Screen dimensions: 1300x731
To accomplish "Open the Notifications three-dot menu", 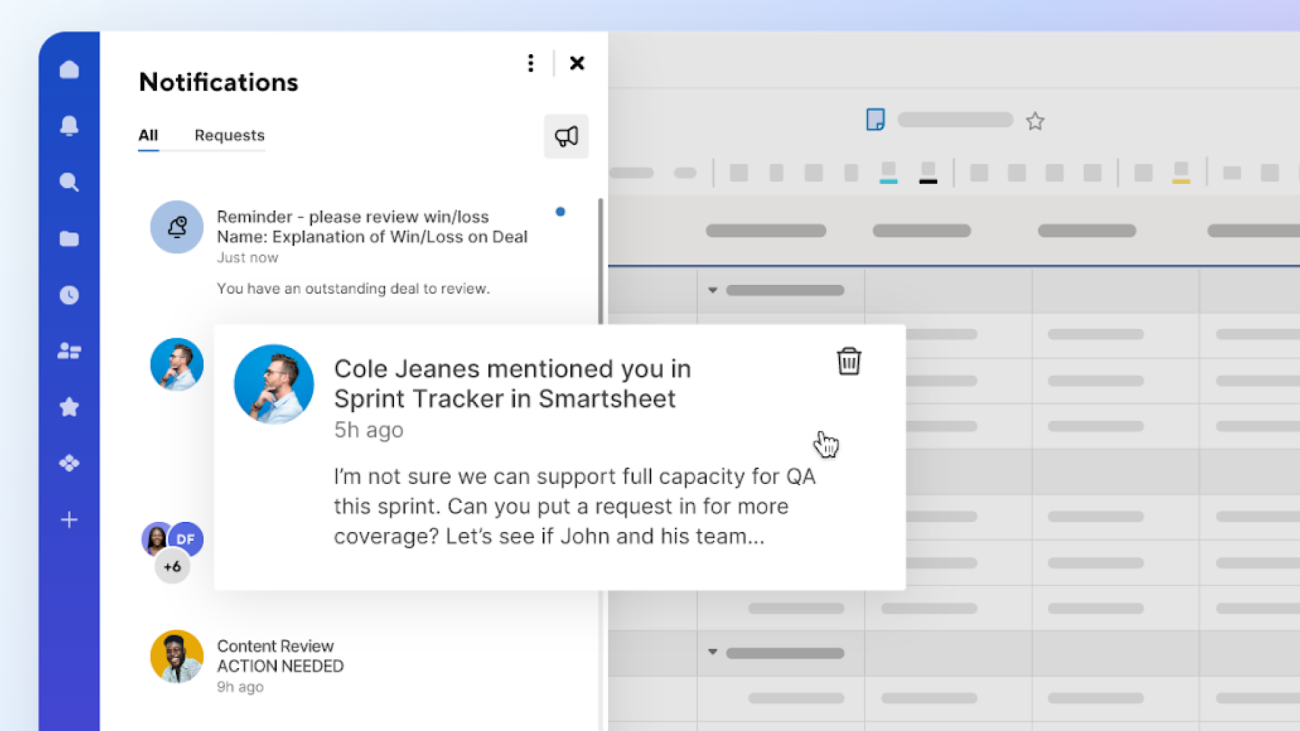I will tap(531, 62).
